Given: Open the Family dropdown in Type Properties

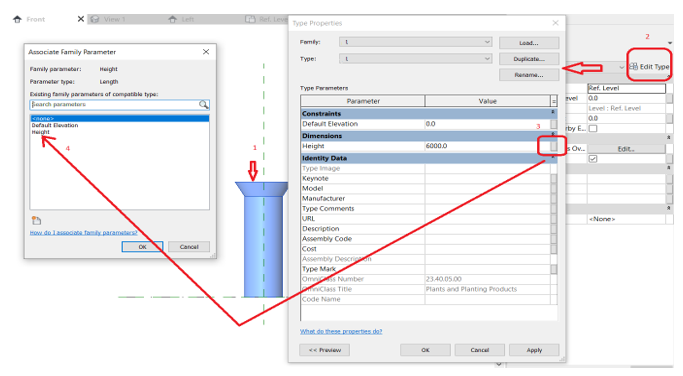Looking at the screenshot, I should [416, 42].
